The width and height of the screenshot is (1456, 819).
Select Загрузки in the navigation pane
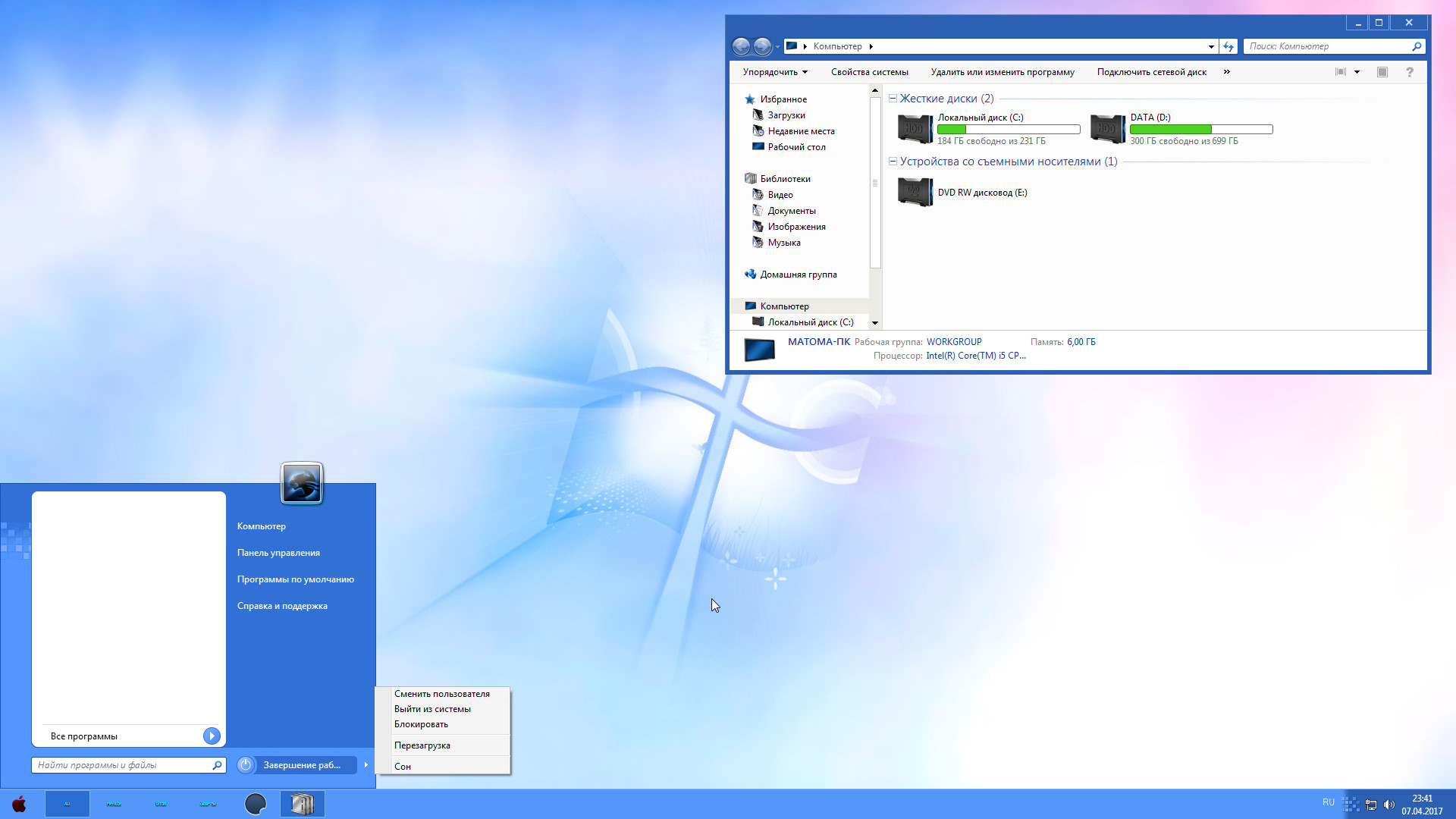pos(786,115)
